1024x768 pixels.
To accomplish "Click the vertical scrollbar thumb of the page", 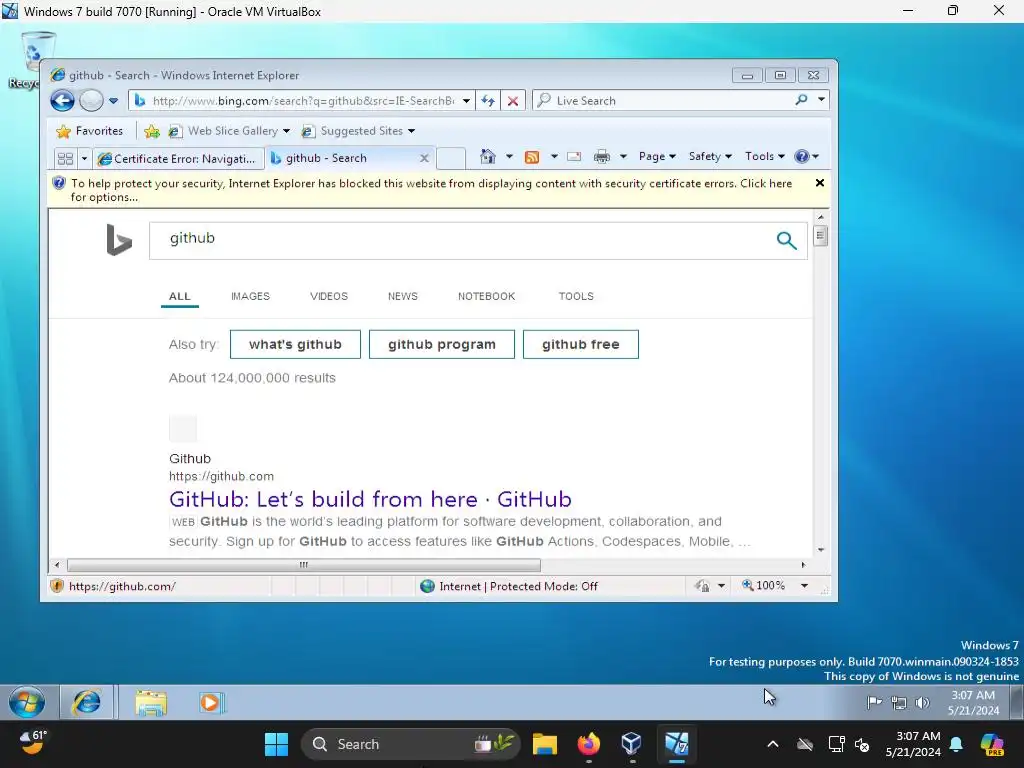I will 821,235.
